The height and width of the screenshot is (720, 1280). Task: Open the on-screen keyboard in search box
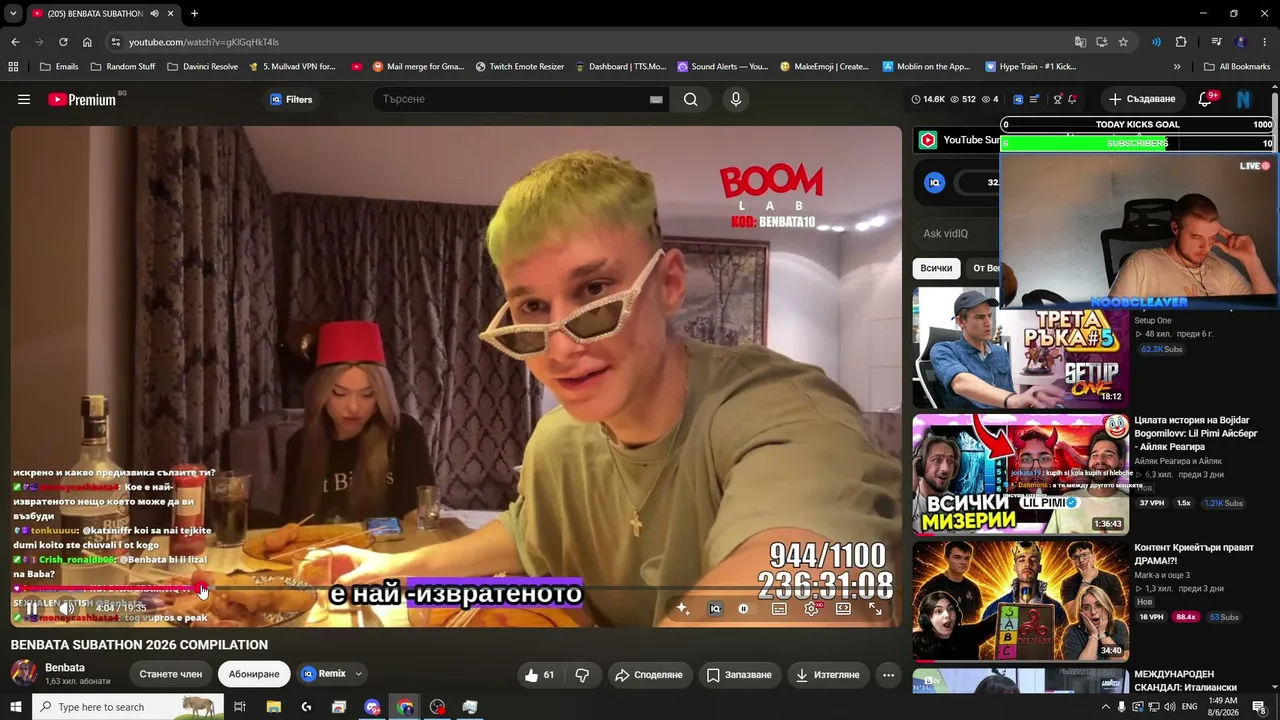coord(656,99)
